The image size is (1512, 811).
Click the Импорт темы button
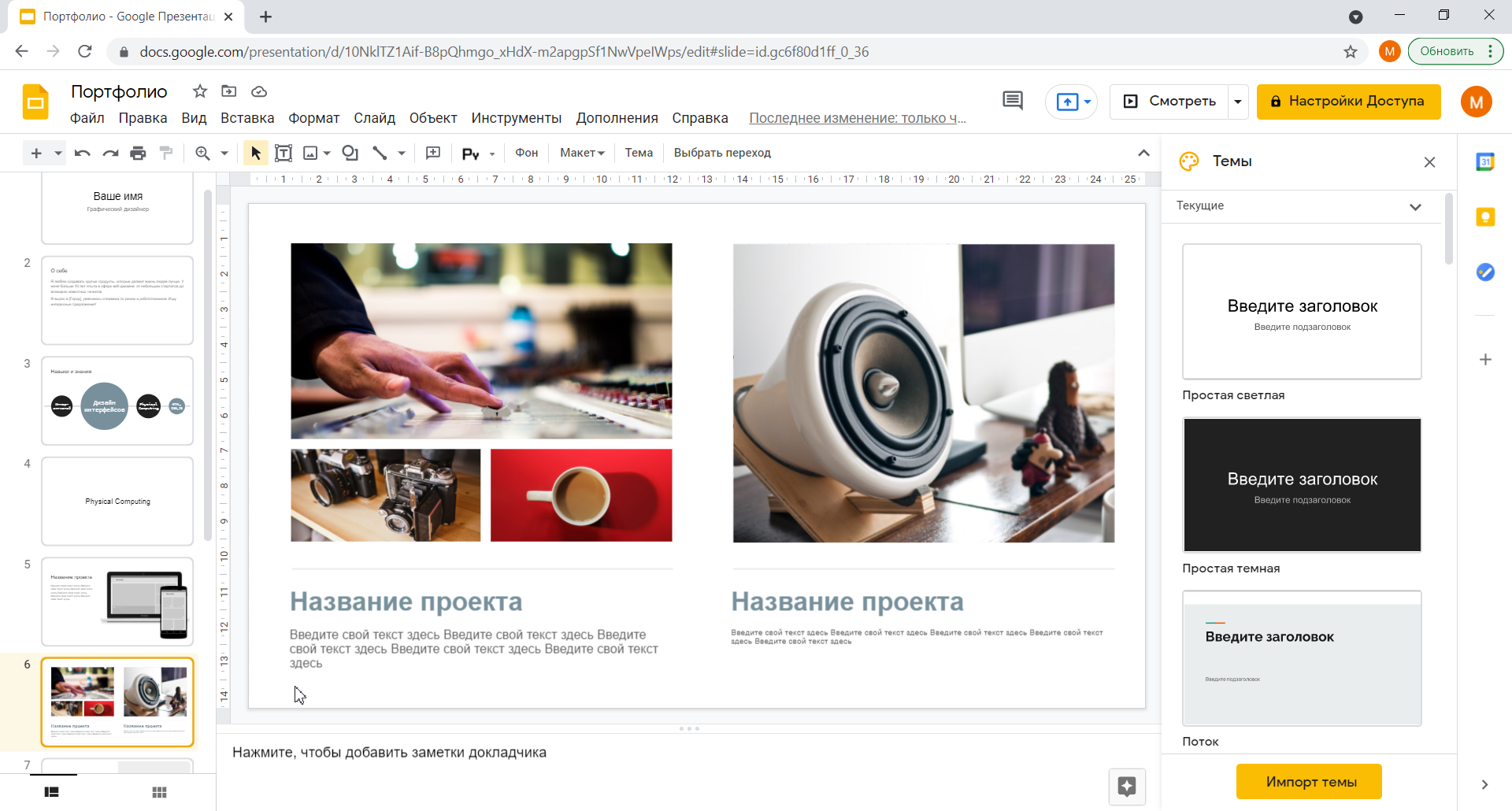[x=1309, y=782]
